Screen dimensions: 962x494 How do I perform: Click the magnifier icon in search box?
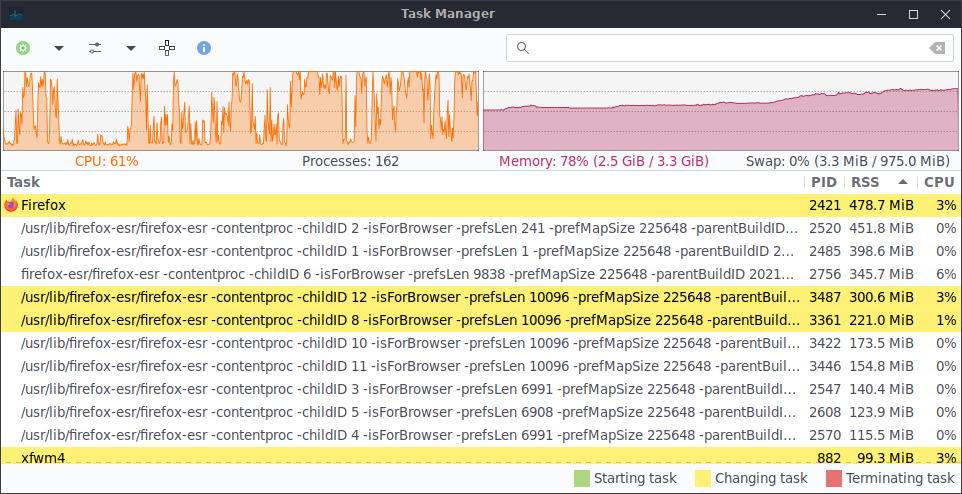point(523,48)
